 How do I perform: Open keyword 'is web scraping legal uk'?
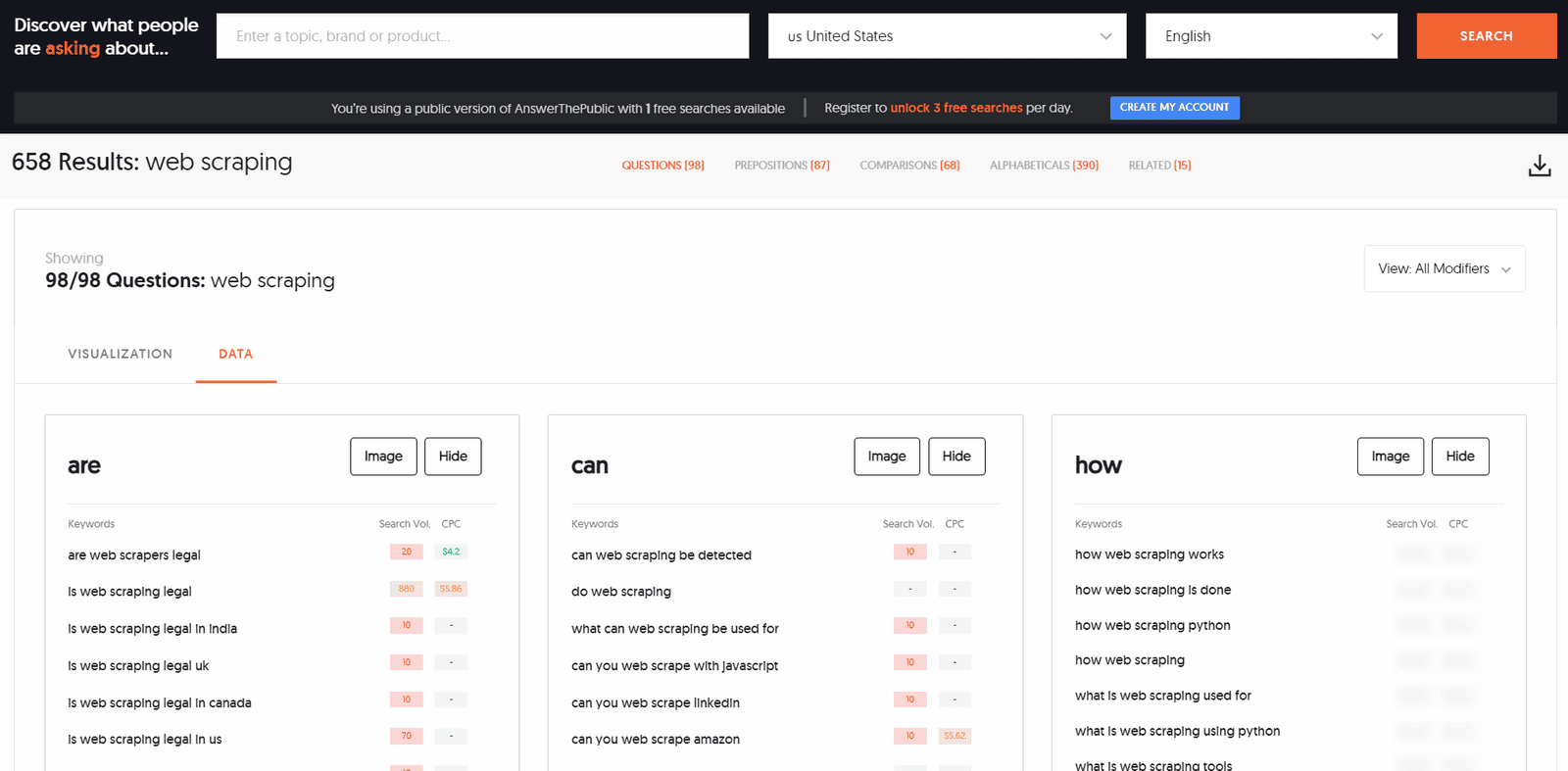click(x=138, y=666)
